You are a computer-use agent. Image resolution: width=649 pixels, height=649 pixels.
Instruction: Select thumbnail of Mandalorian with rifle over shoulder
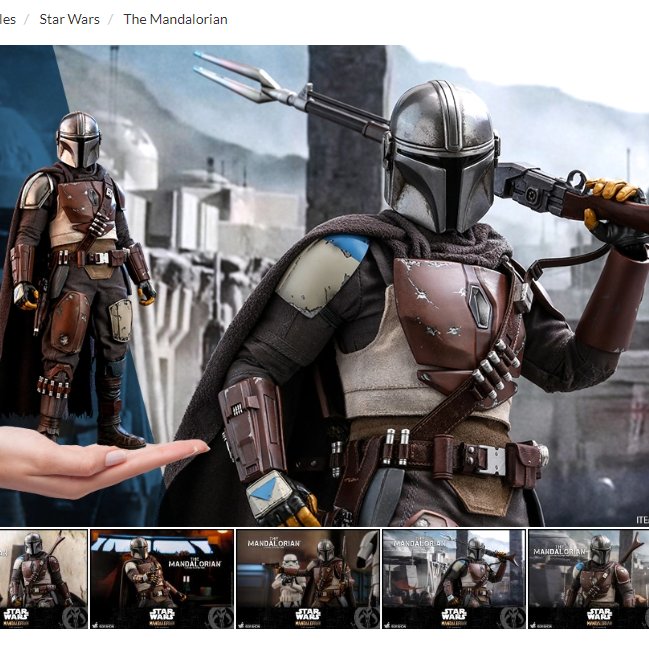(x=454, y=579)
